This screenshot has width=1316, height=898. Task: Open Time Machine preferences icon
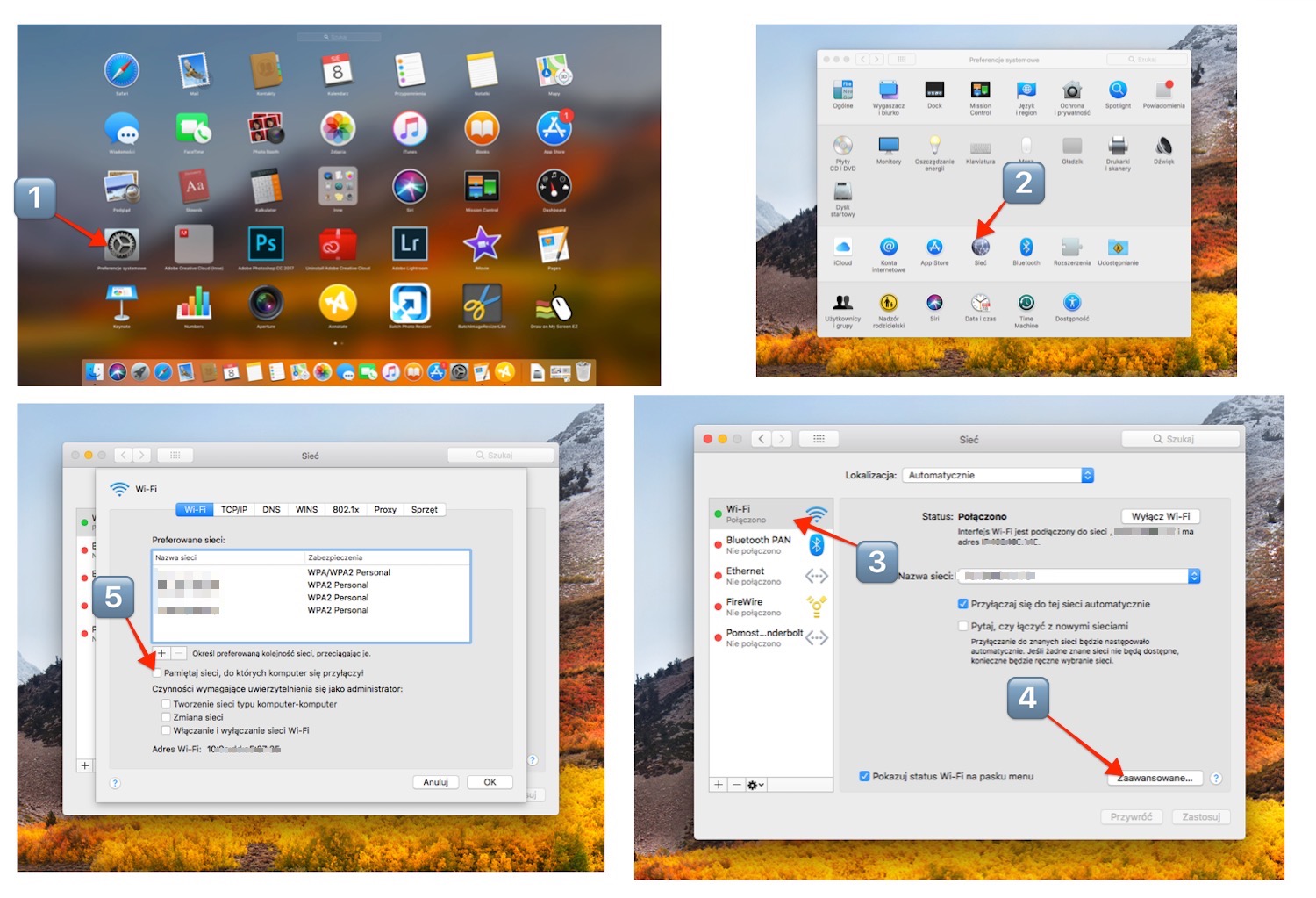[x=1026, y=304]
